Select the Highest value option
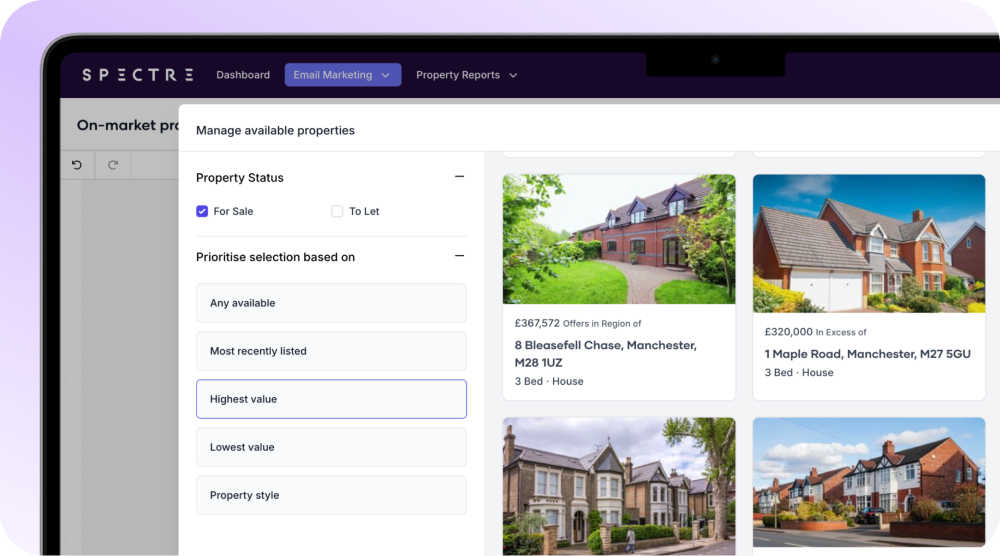The width and height of the screenshot is (1000, 556). pos(331,399)
